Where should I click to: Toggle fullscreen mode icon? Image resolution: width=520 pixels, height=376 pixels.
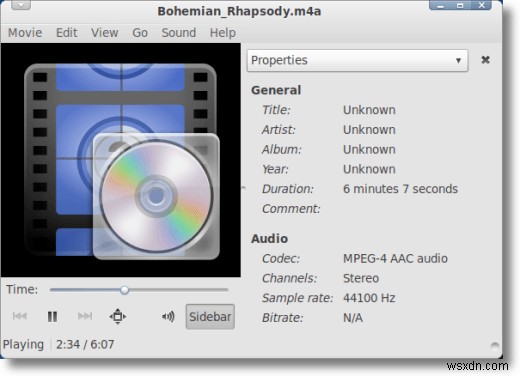click(x=118, y=316)
